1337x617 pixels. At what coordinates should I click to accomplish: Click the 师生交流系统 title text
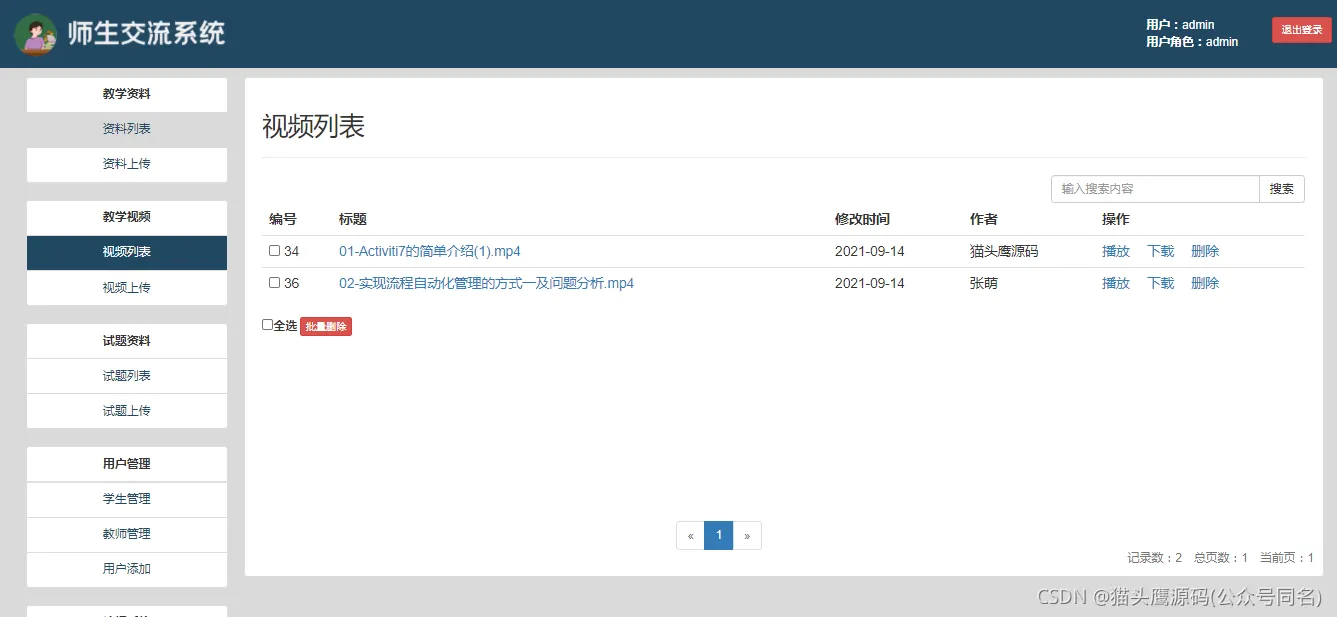click(x=146, y=33)
